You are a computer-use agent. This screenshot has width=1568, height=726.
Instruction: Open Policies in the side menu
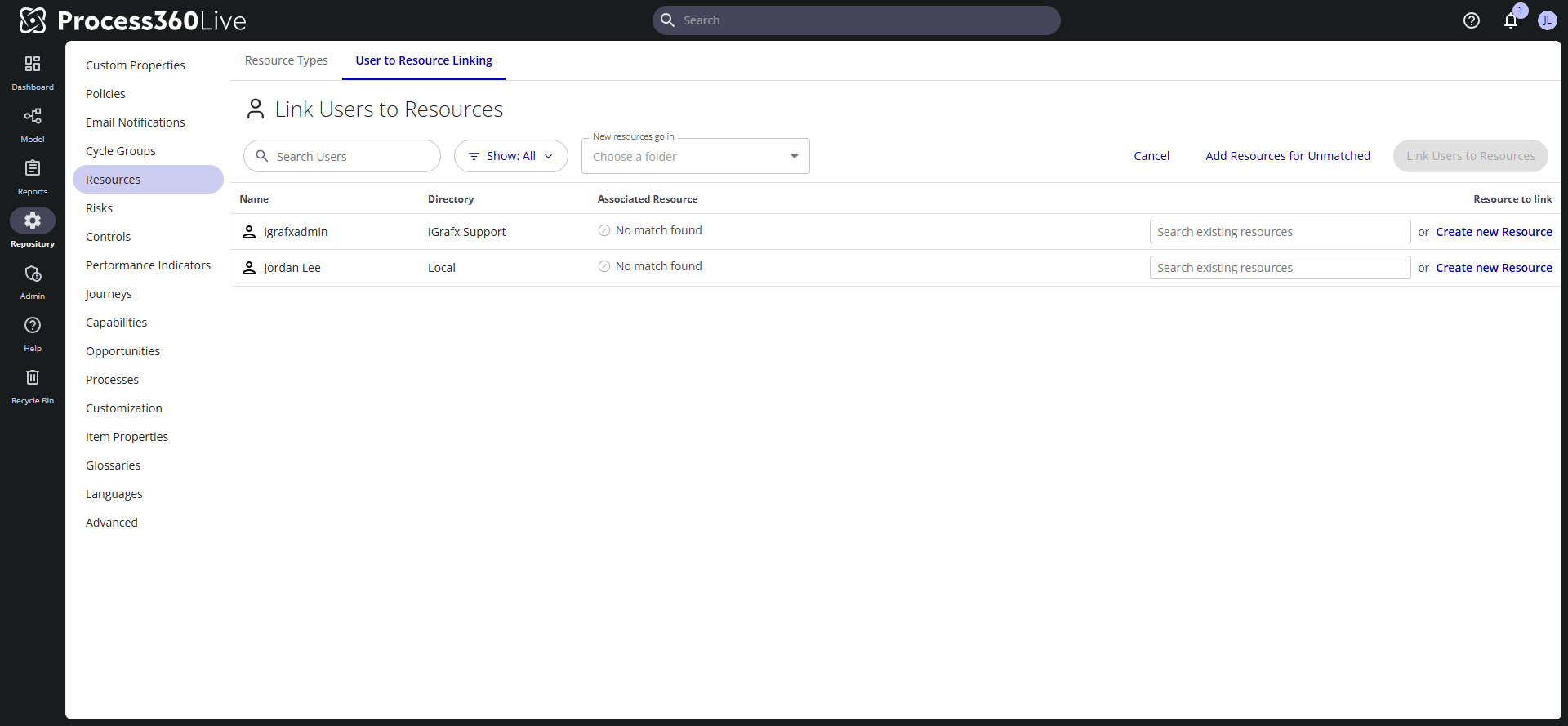coord(105,94)
